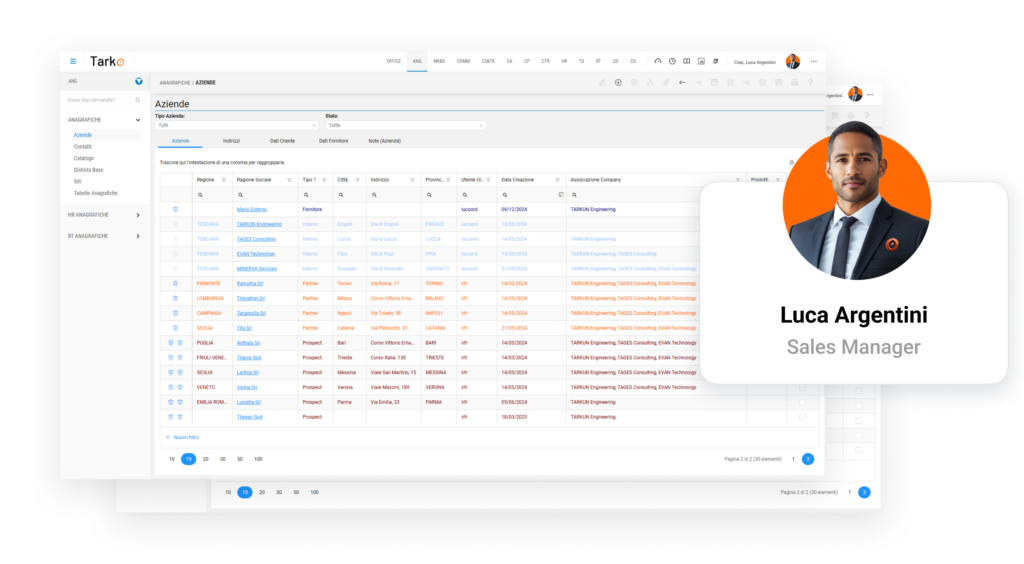
Task: Click the add new record plus icon in the toolbar
Action: point(618,82)
